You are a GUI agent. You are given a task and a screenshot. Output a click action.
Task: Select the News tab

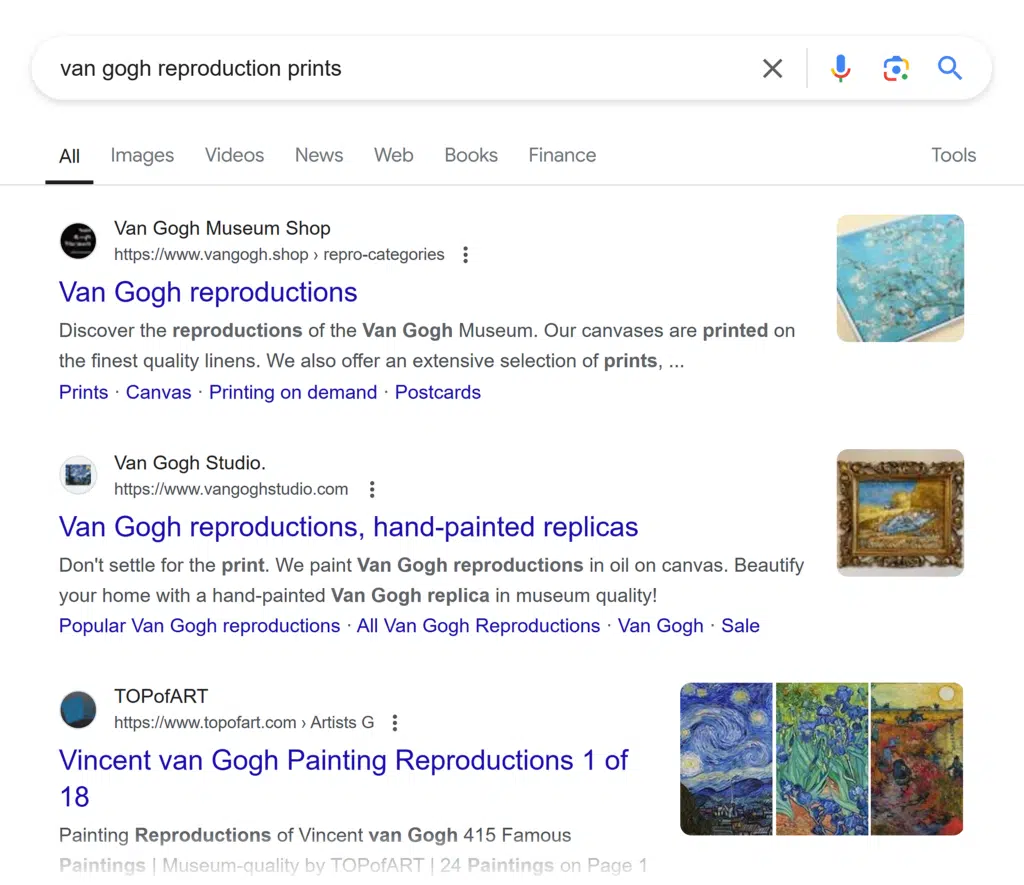click(319, 155)
